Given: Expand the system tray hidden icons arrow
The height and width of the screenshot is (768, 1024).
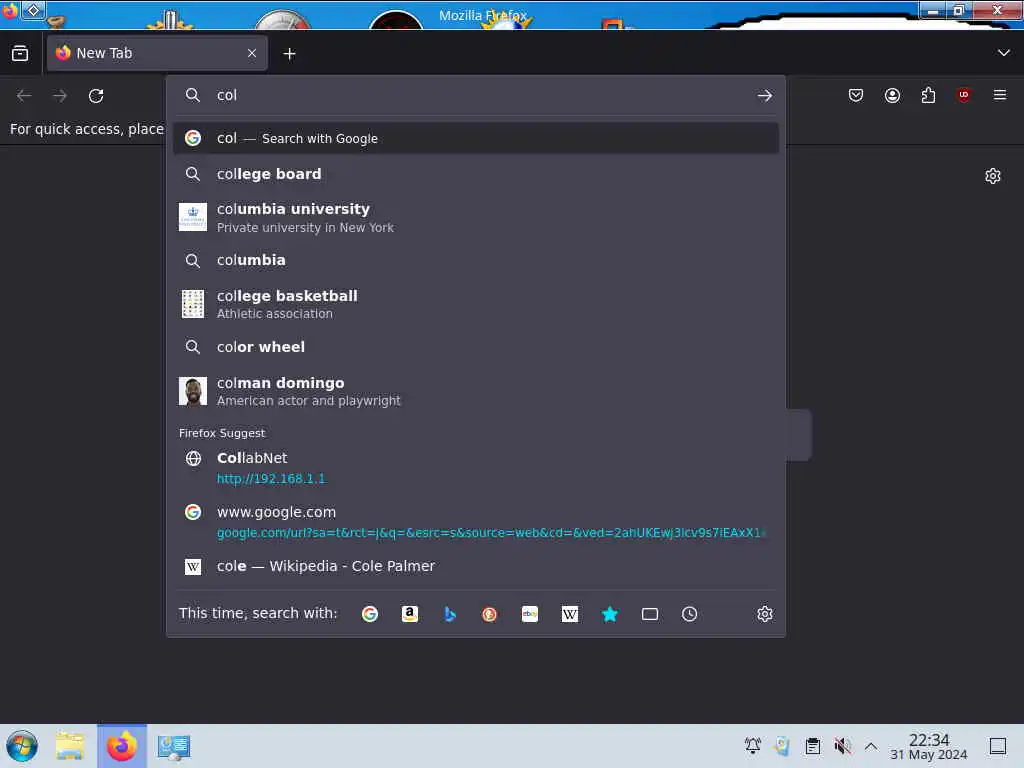Looking at the screenshot, I should click(871, 746).
